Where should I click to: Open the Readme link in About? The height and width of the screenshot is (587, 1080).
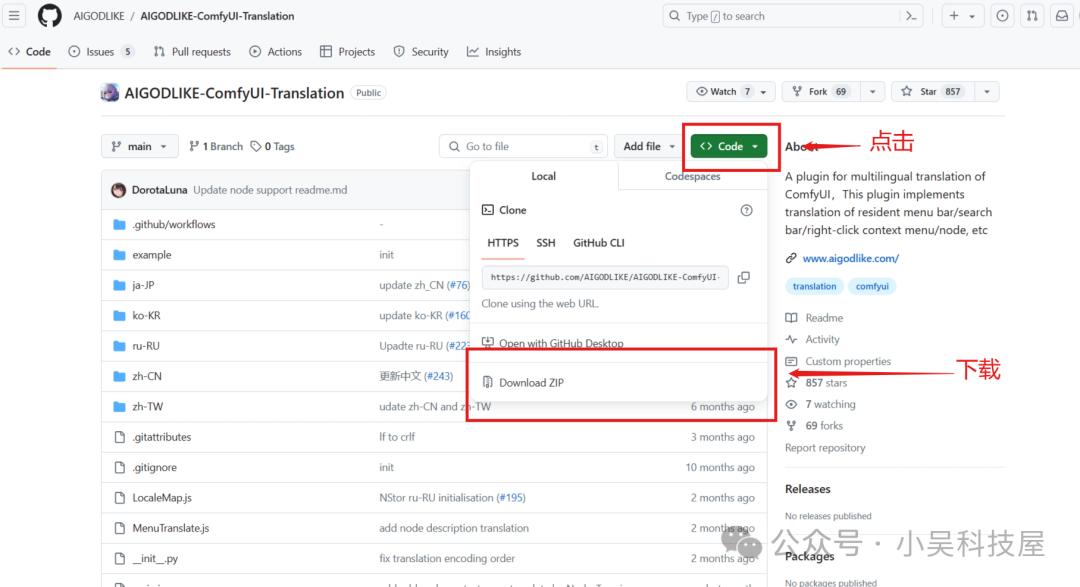tap(815, 318)
